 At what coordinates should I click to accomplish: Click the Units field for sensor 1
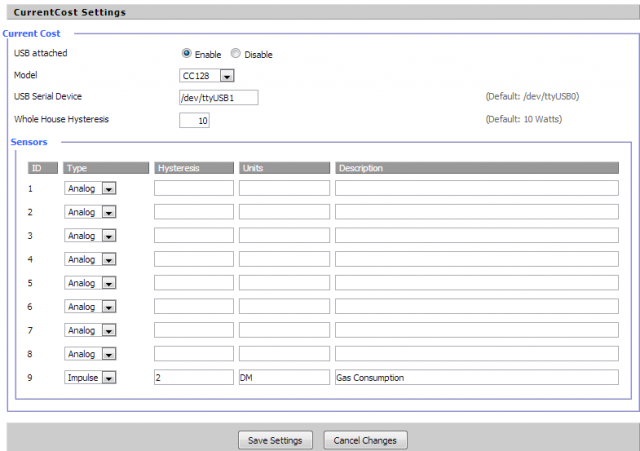pos(284,188)
